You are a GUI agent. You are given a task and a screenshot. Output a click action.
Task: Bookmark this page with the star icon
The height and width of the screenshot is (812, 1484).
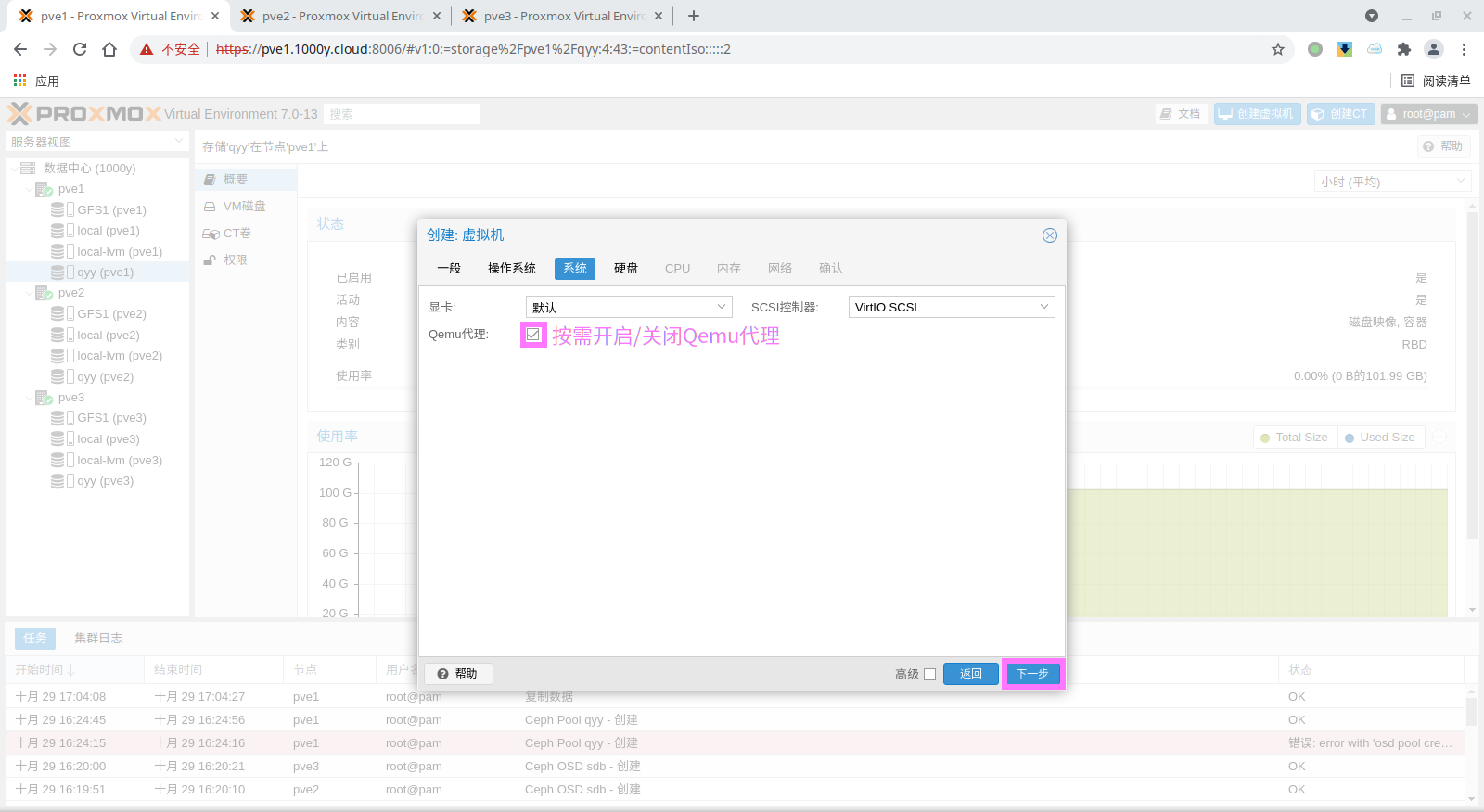click(1278, 49)
